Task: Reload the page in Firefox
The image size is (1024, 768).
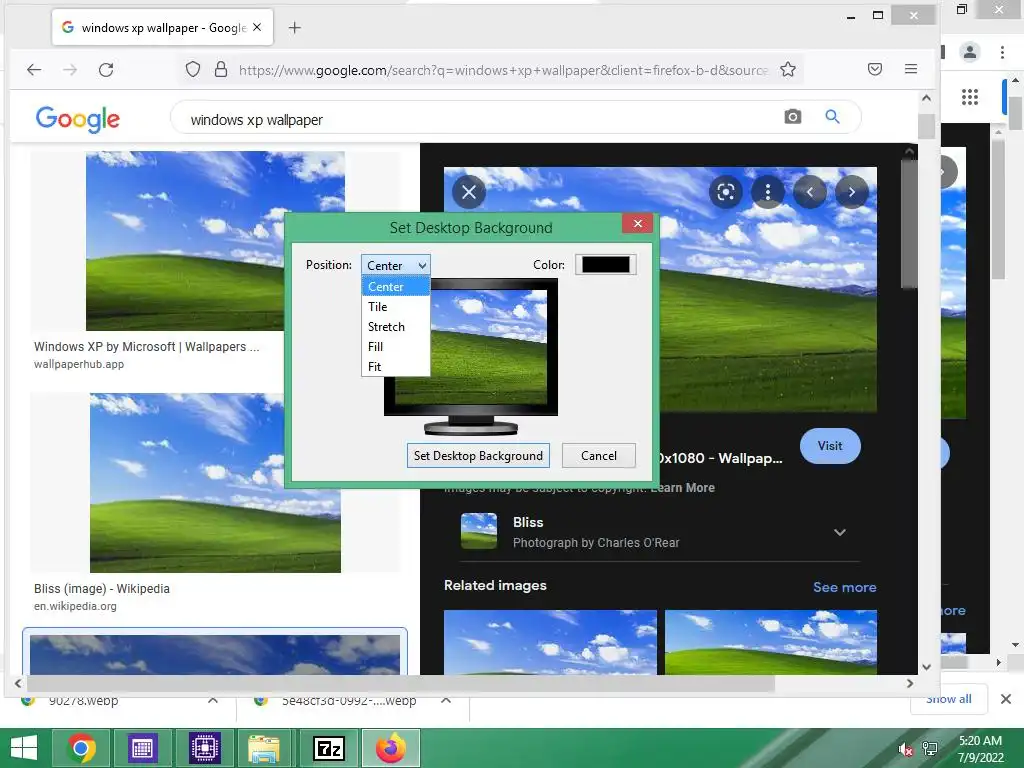Action: click(106, 70)
